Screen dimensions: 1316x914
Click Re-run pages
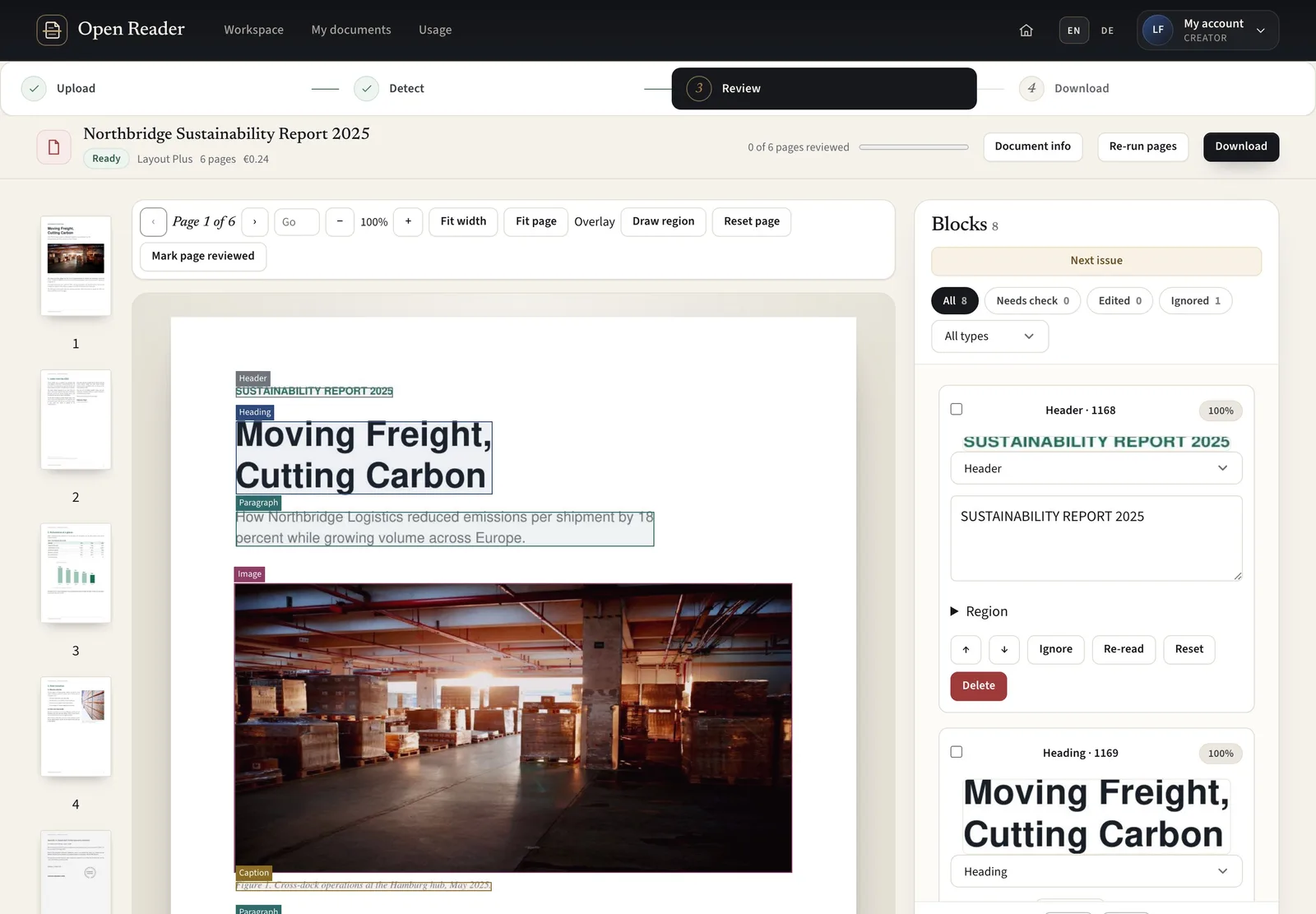point(1142,147)
